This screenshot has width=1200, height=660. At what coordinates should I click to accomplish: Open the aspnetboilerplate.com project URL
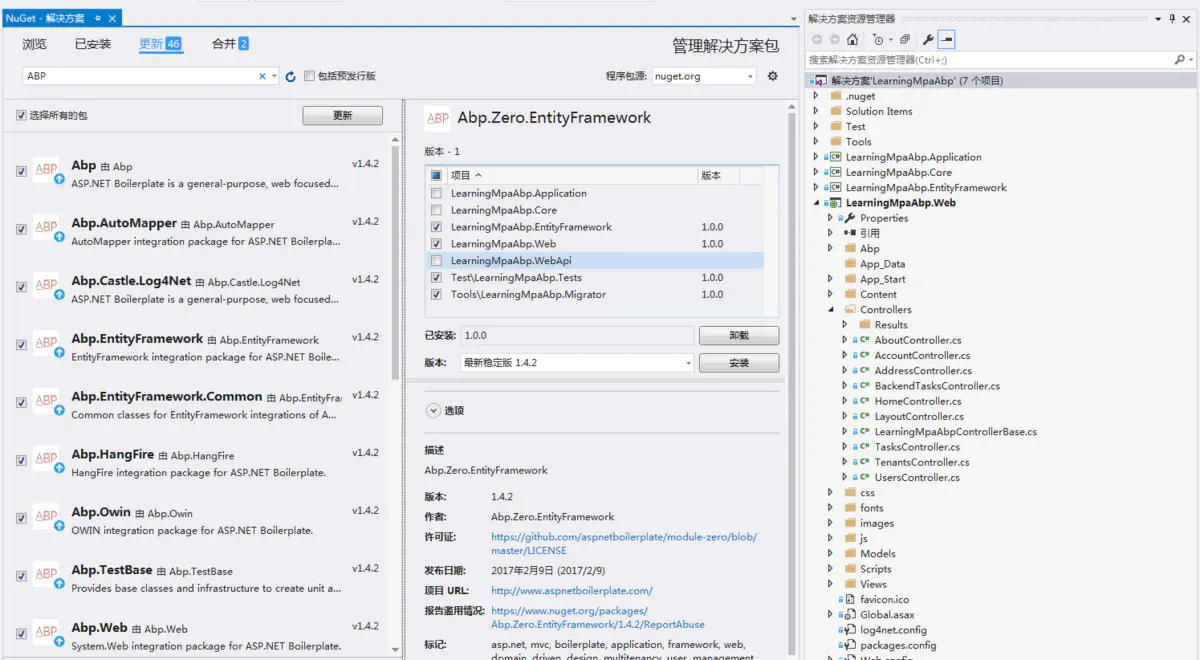click(572, 591)
